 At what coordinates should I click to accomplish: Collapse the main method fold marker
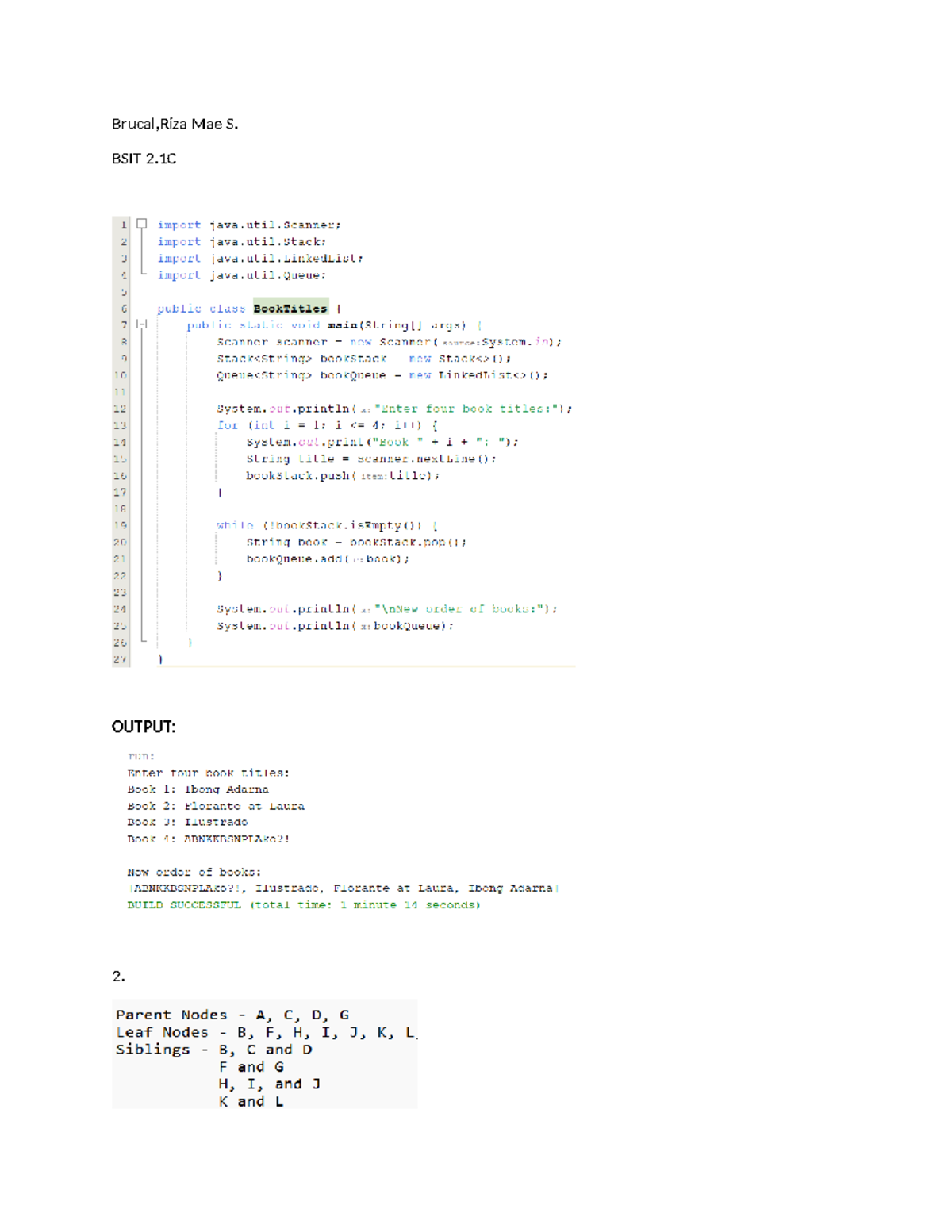click(x=142, y=324)
